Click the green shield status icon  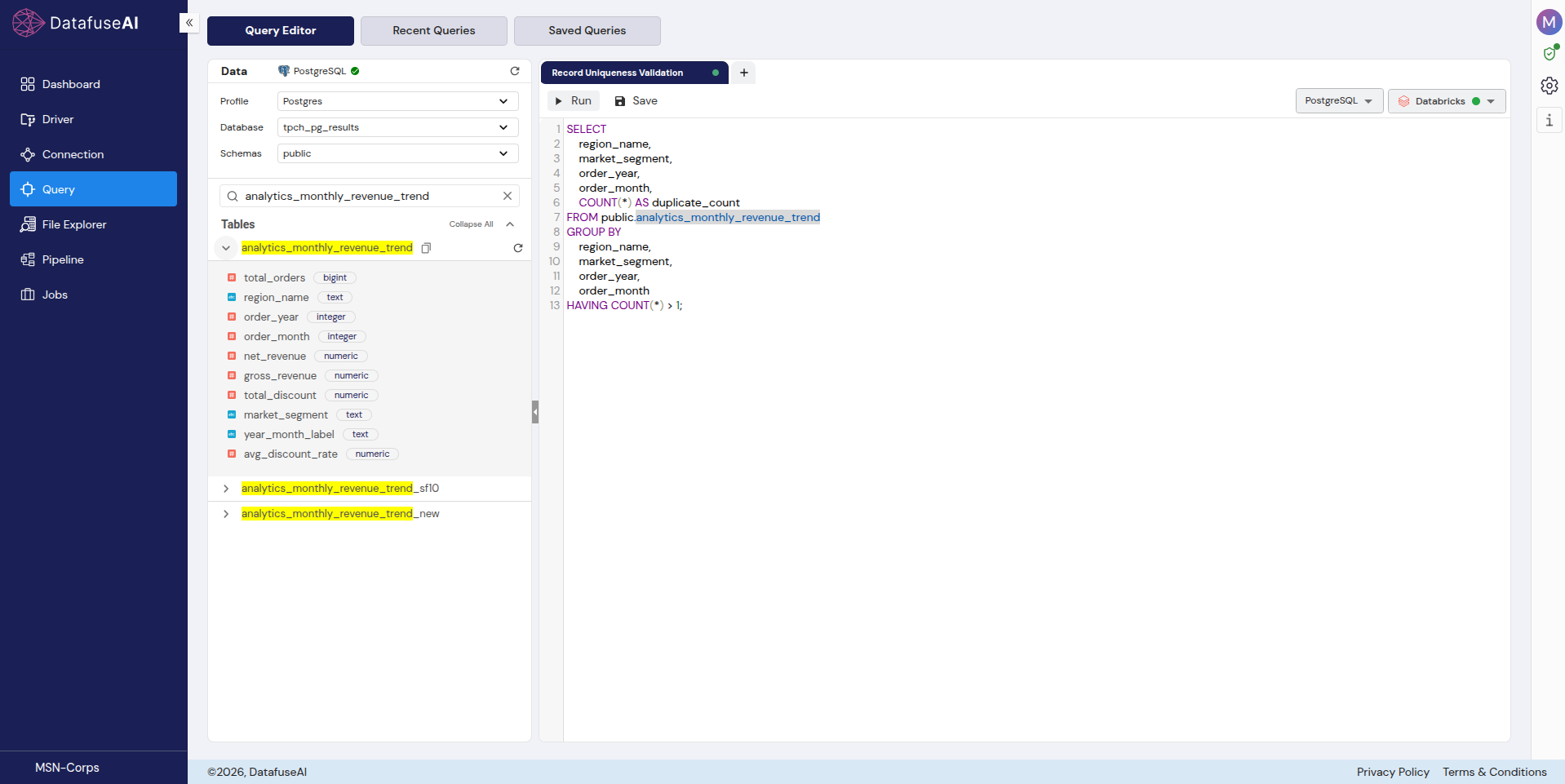click(1549, 54)
